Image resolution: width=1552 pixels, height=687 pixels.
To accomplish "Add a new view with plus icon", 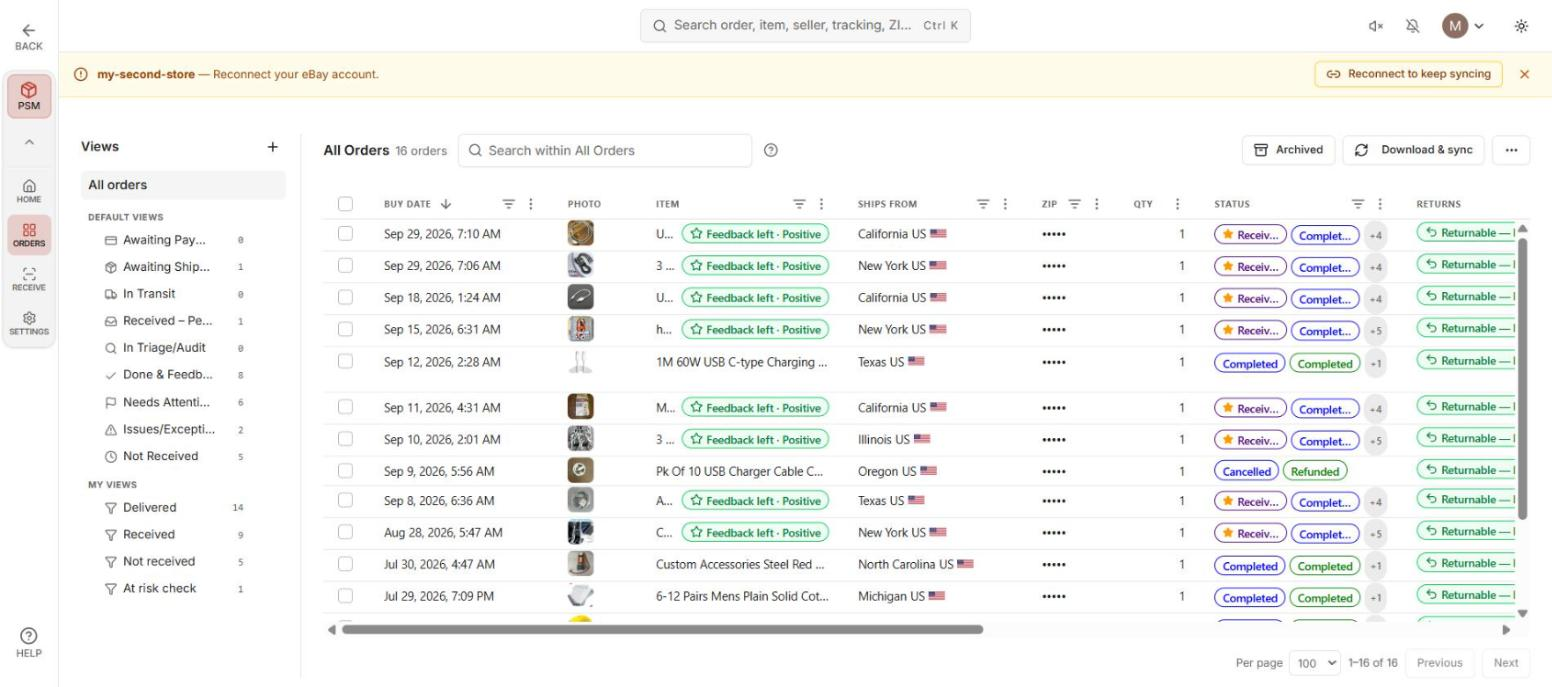I will [x=272, y=147].
